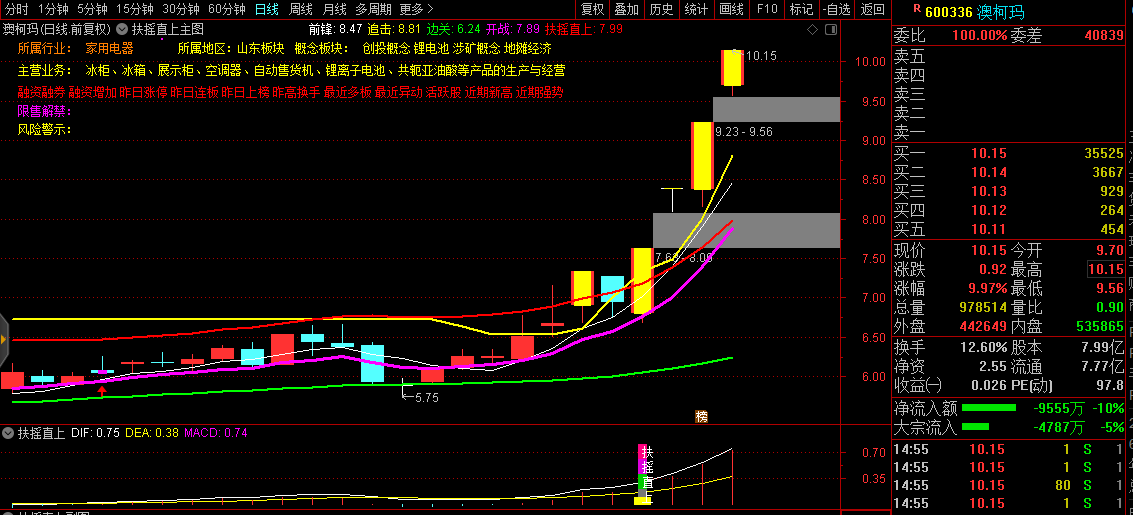Open the 画线 drawing tools

pos(731,10)
